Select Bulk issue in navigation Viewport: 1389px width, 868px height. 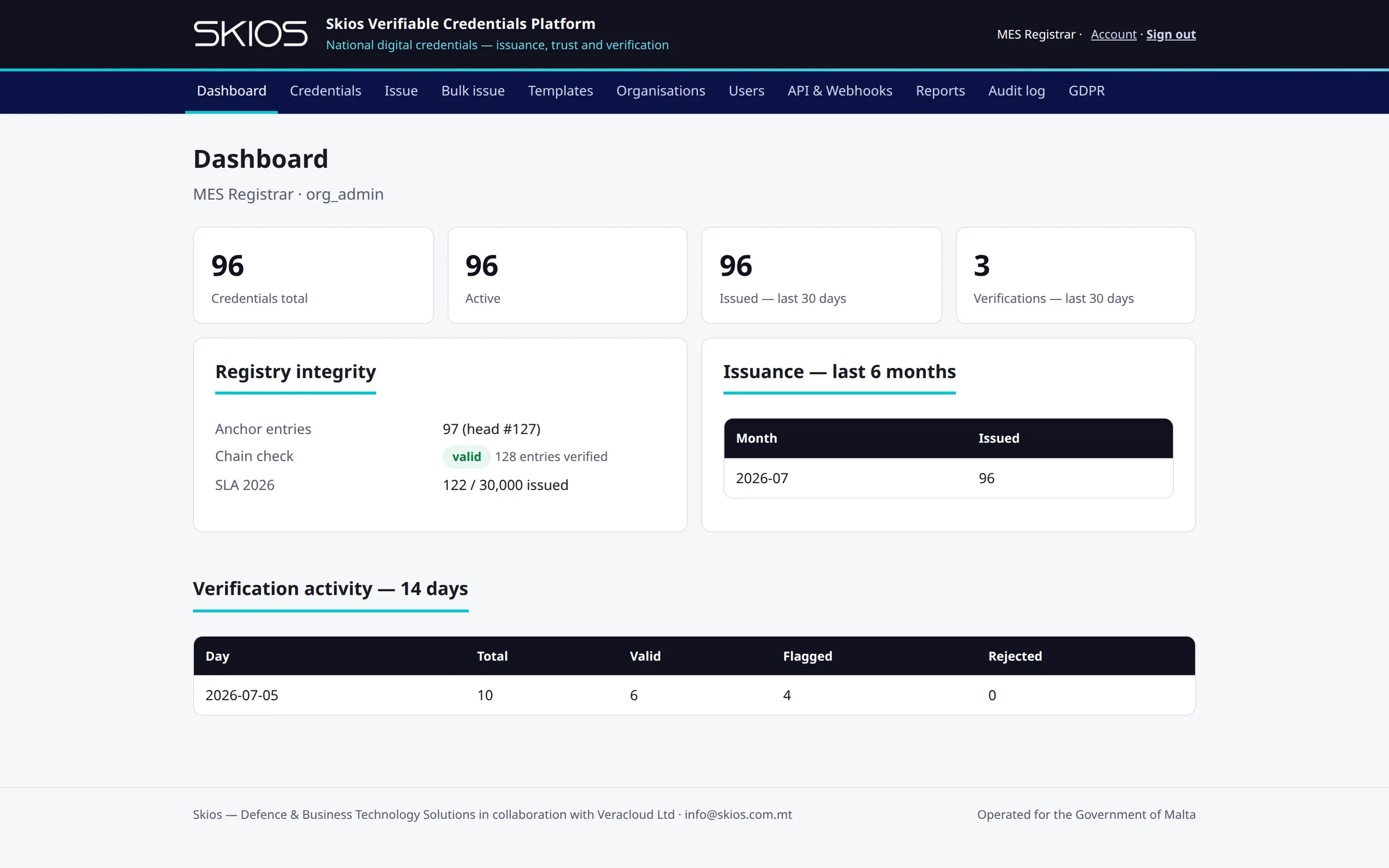coord(473,91)
